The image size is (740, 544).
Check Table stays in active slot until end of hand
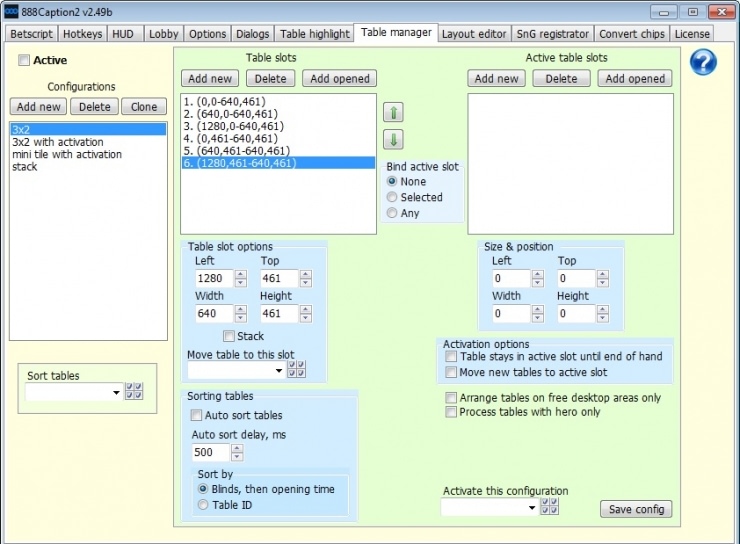pyautogui.click(x=451, y=356)
